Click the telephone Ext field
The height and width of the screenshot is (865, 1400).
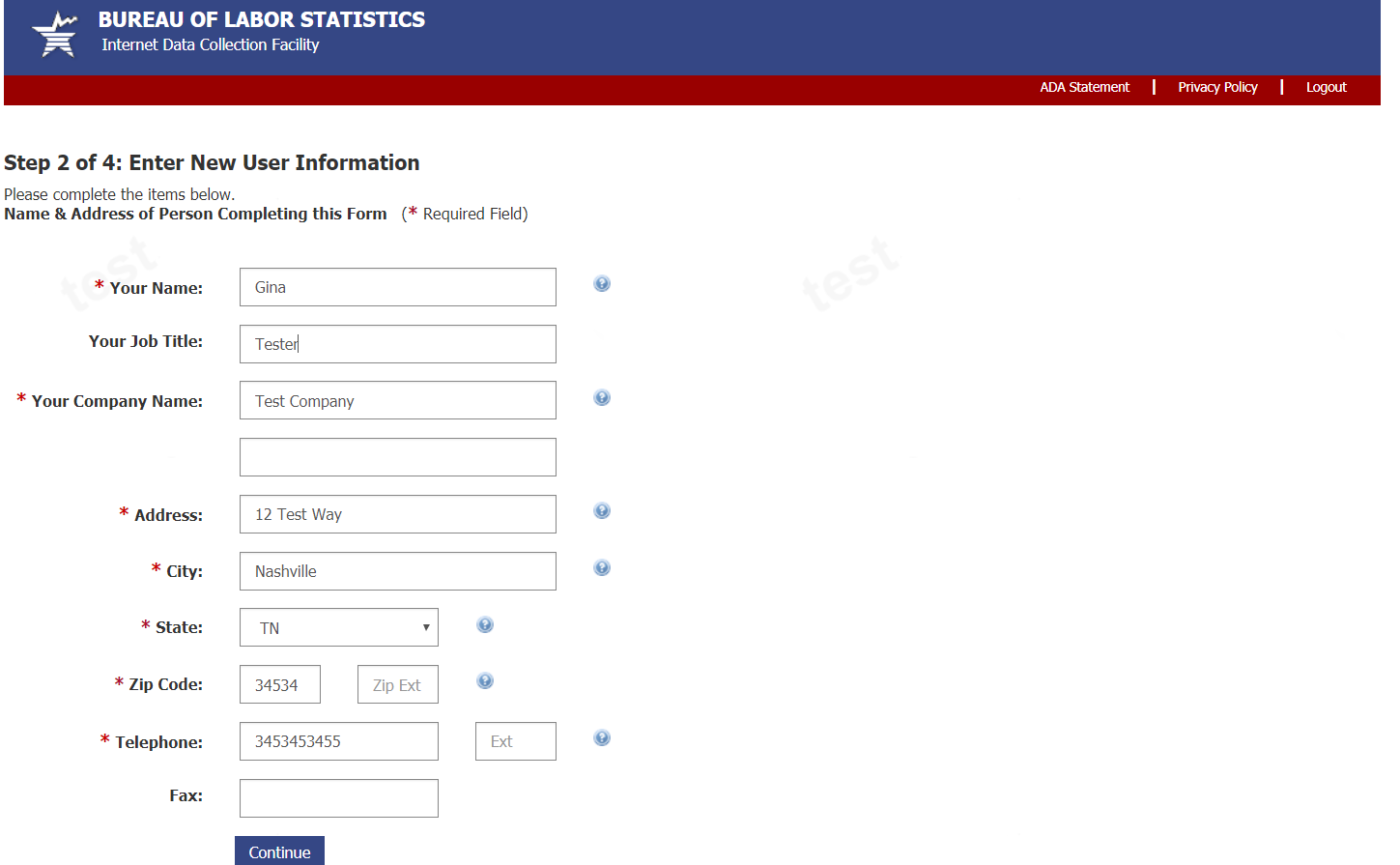tap(515, 741)
